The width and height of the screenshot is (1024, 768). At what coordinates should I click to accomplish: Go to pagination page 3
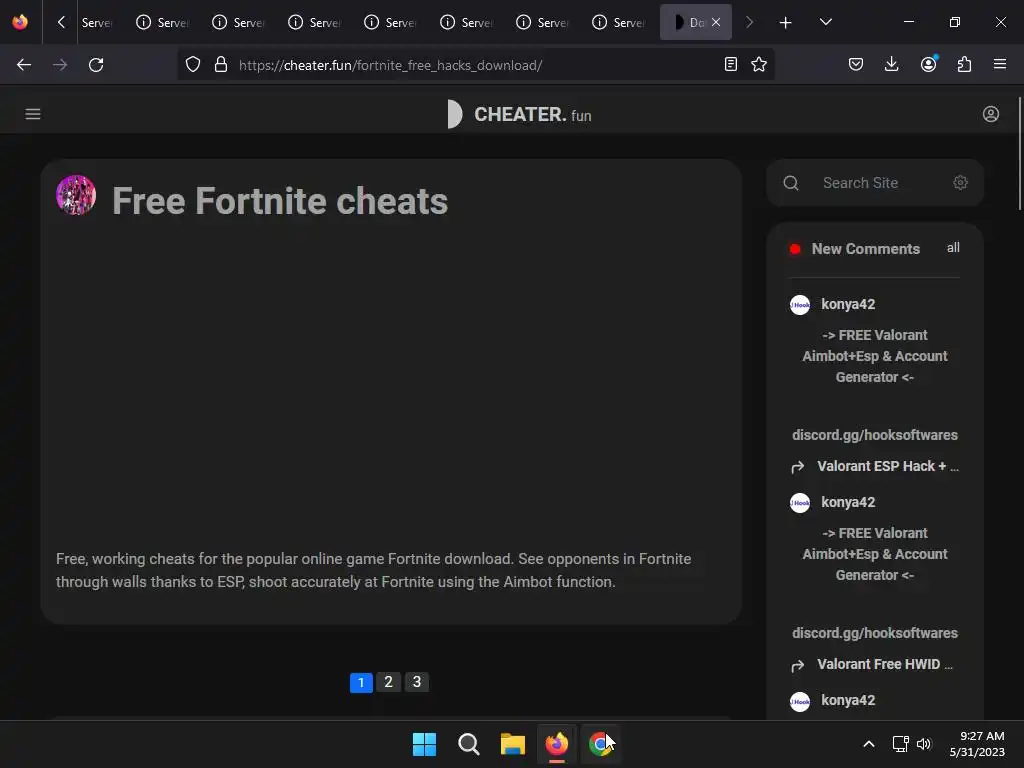click(417, 682)
